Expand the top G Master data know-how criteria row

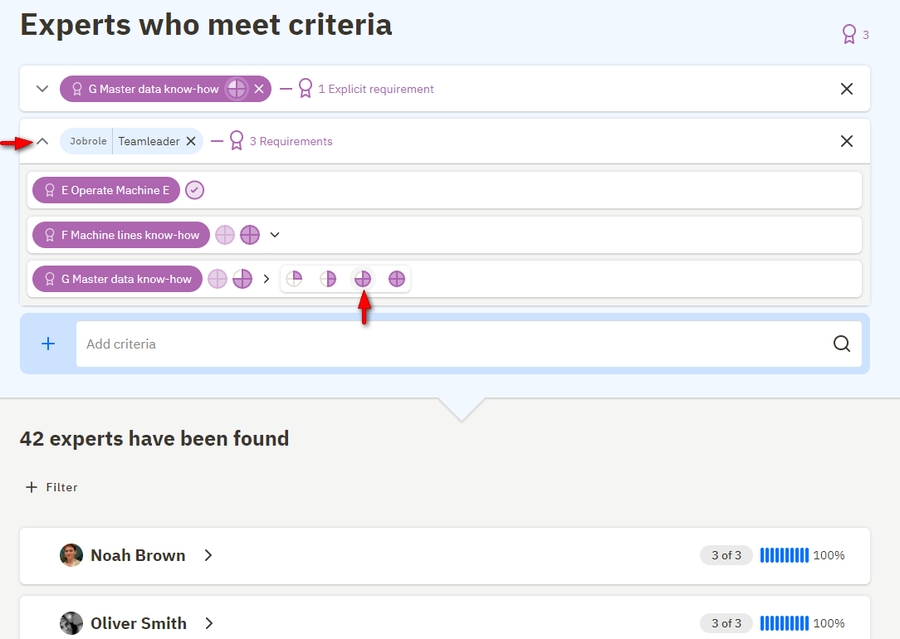click(41, 89)
